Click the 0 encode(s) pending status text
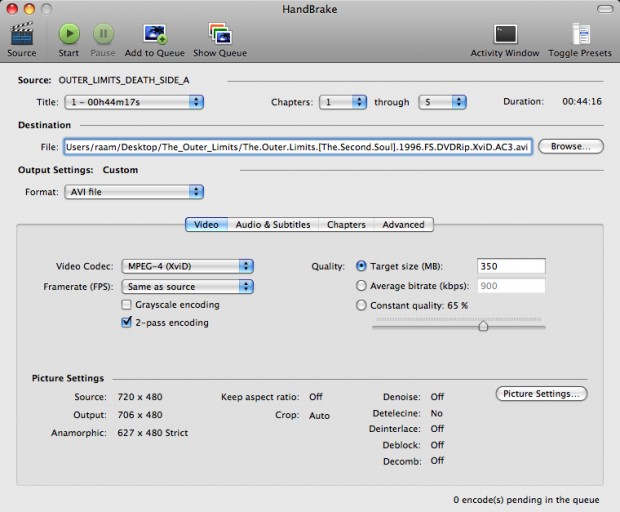 pyautogui.click(x=526, y=500)
